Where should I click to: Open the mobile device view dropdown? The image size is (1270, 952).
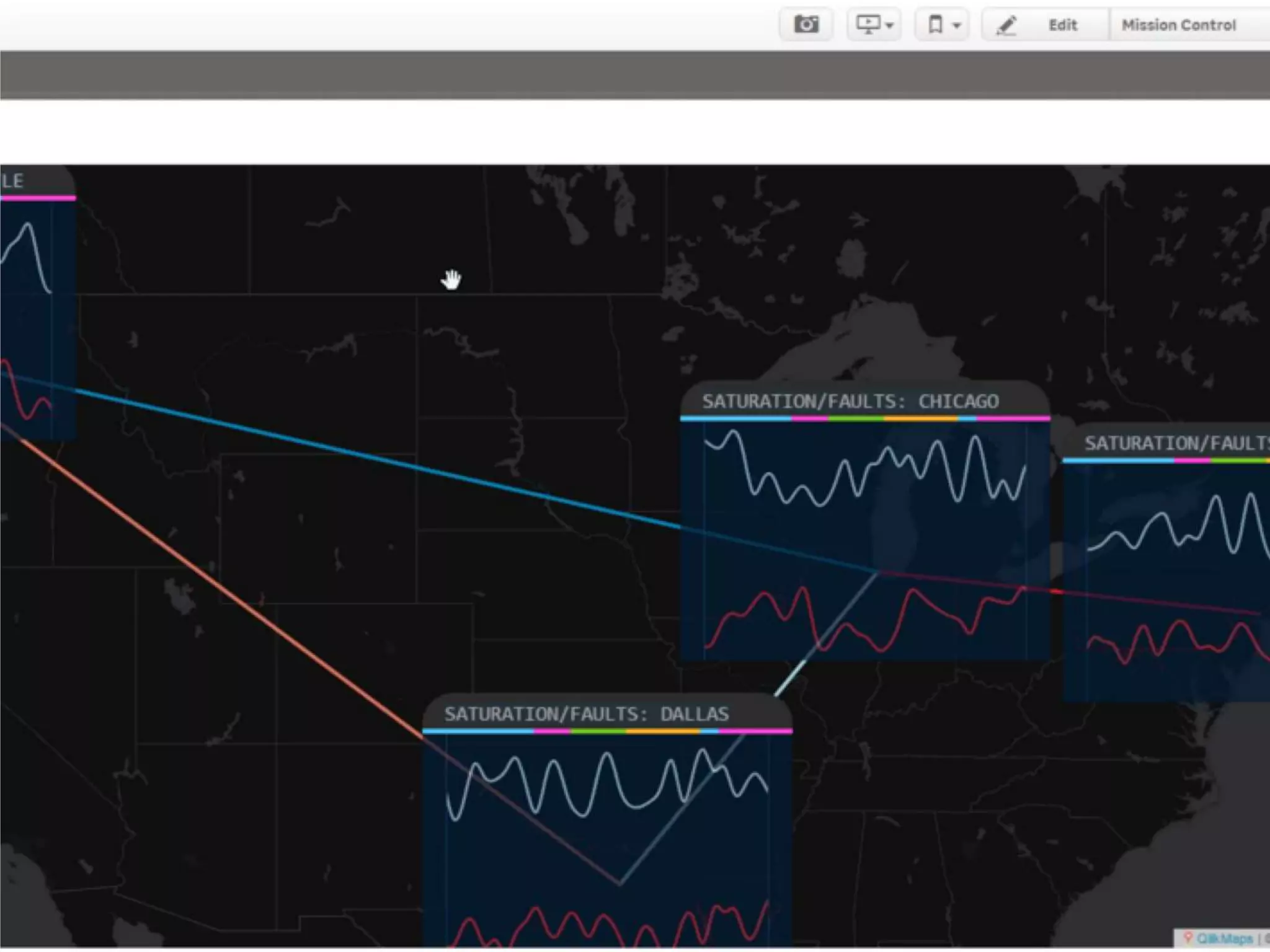point(943,25)
